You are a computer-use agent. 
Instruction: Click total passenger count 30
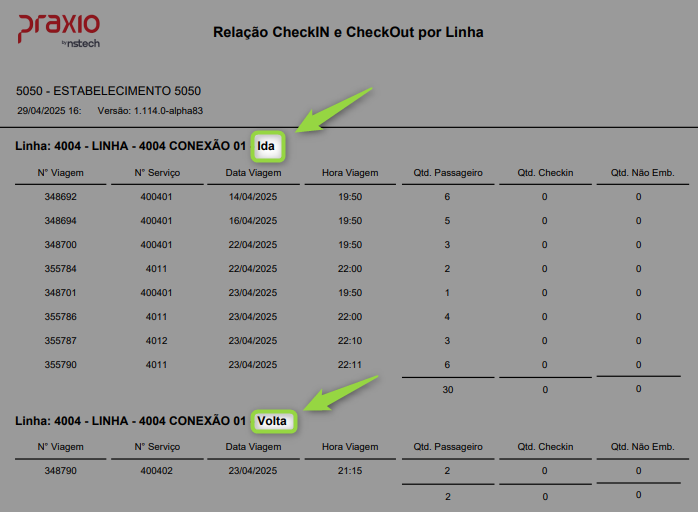pos(448,390)
